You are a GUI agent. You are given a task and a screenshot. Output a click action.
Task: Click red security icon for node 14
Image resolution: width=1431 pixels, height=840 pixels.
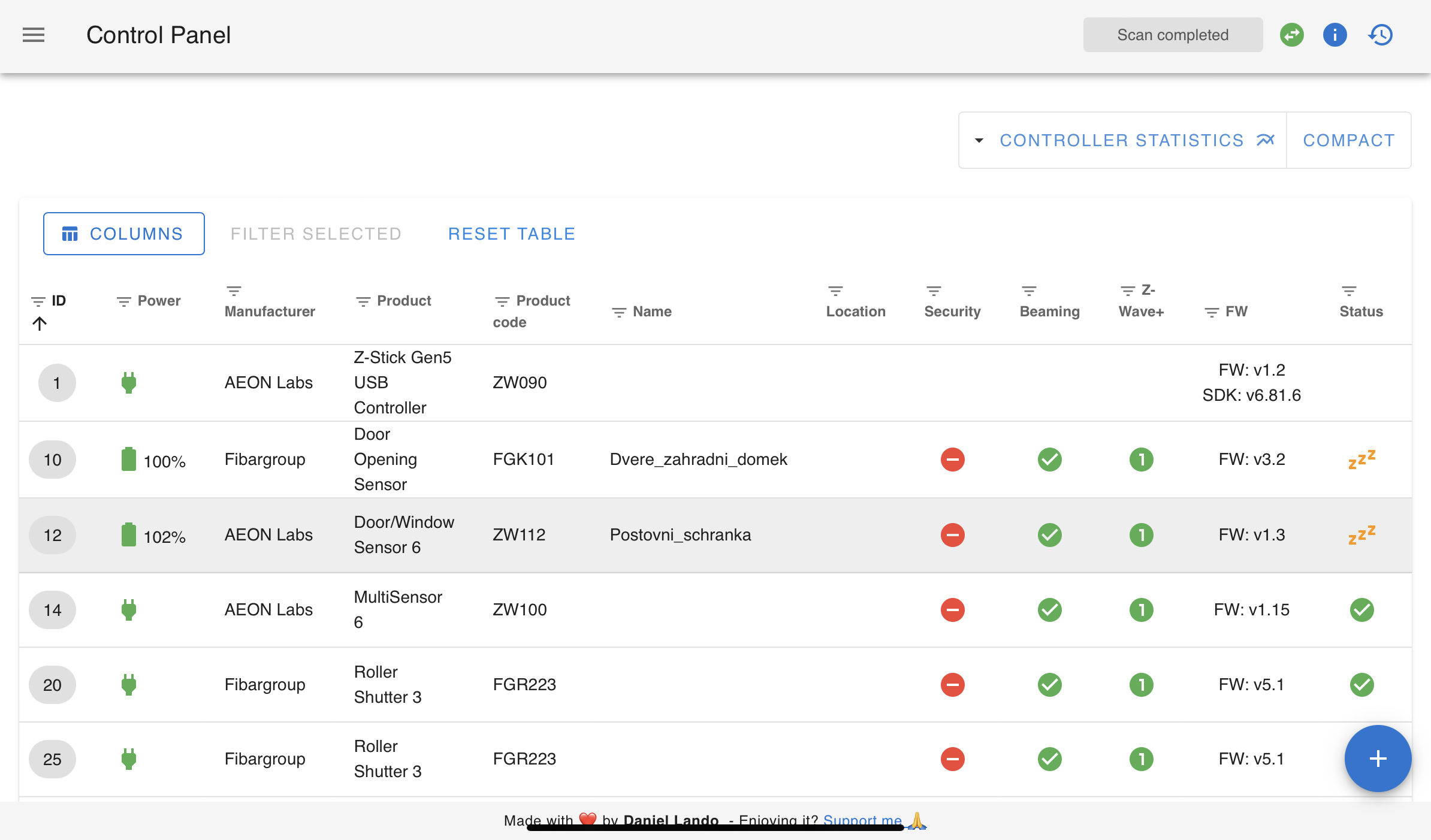[x=952, y=610]
